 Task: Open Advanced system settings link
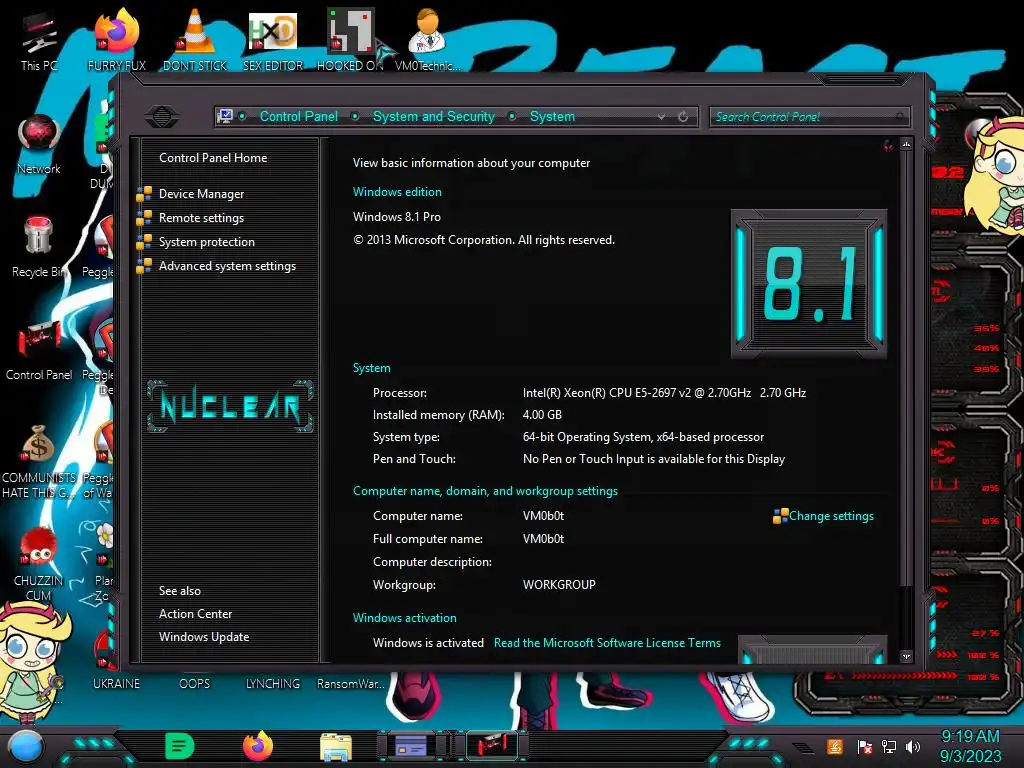click(227, 266)
